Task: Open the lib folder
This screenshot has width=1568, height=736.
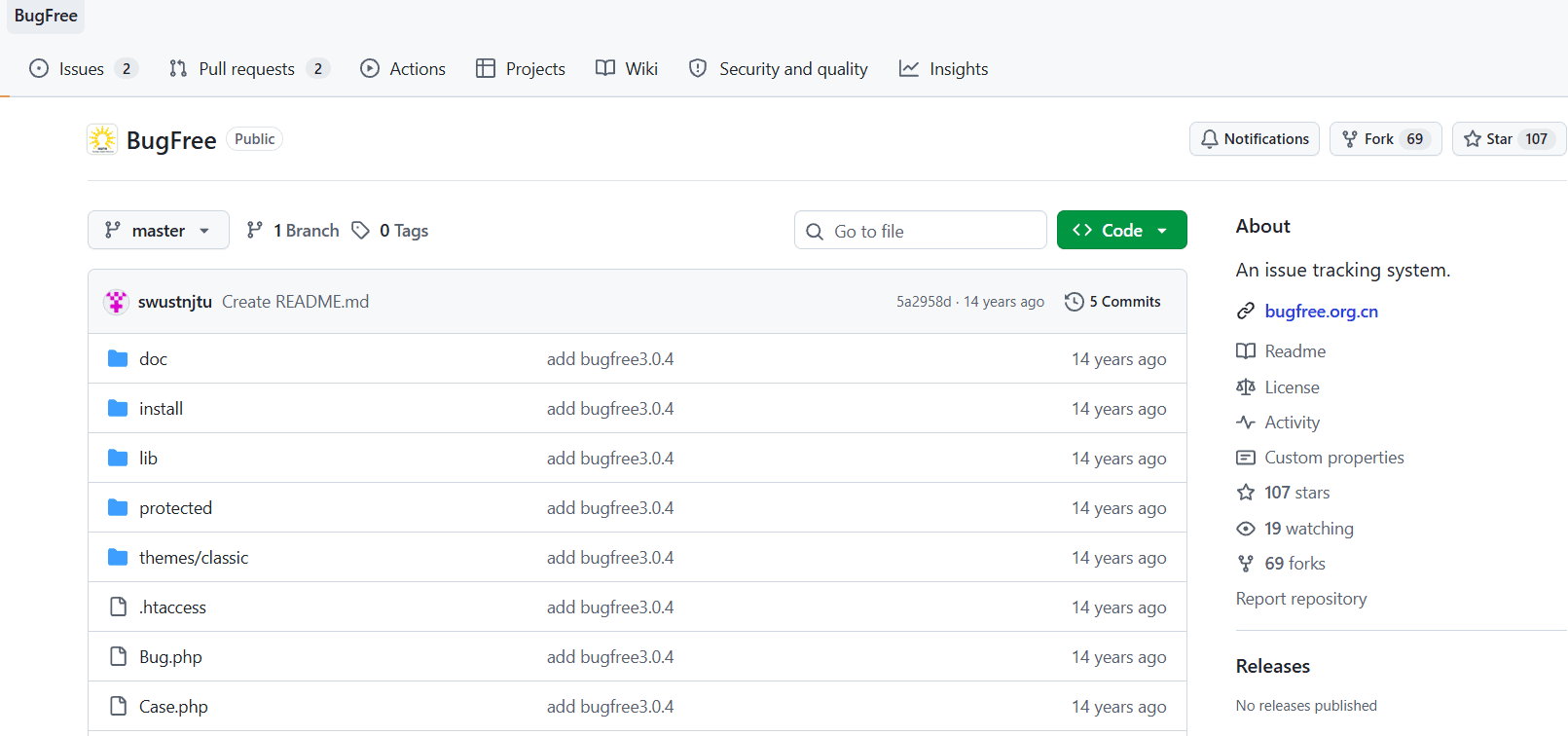Action: coord(148,459)
